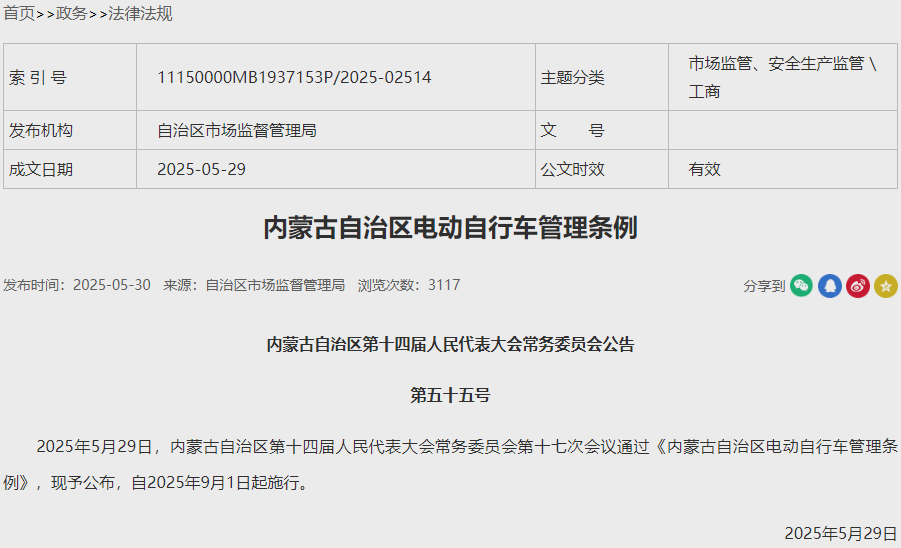This screenshot has width=901, height=548.
Task: Click the 发布机构 label cell
Action: (70, 130)
